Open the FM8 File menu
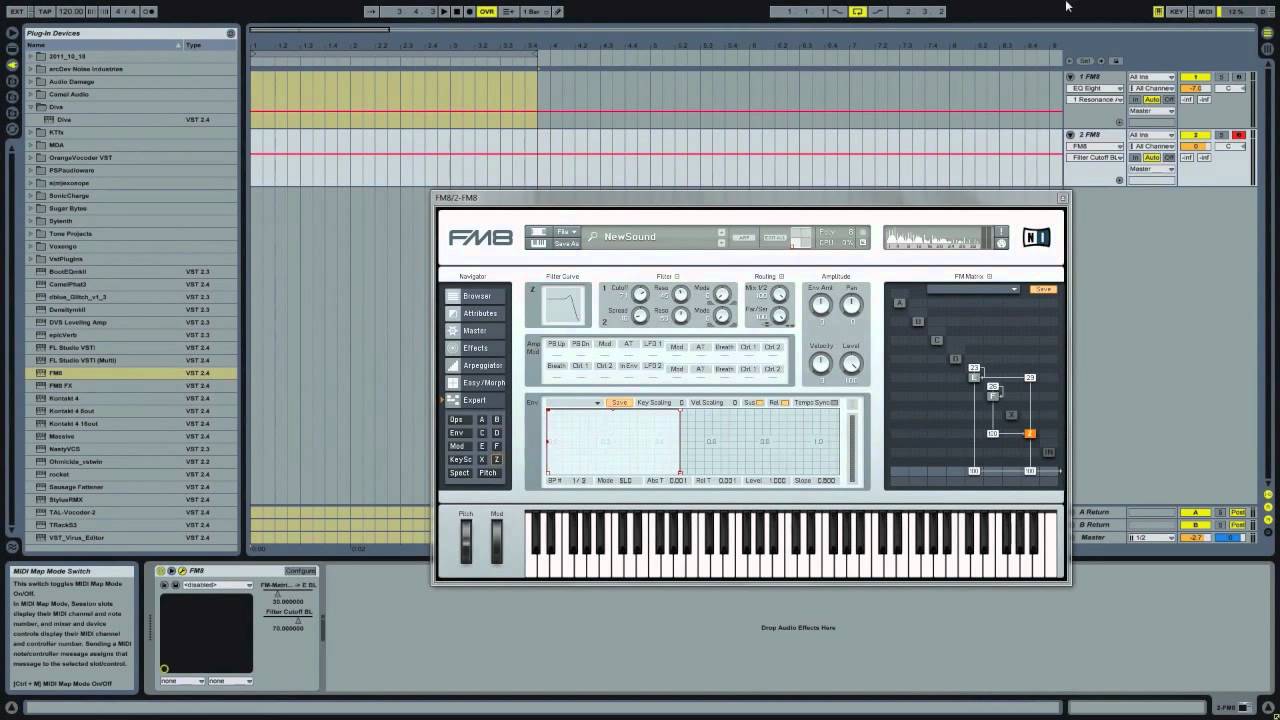This screenshot has height=720, width=1280. [x=566, y=232]
